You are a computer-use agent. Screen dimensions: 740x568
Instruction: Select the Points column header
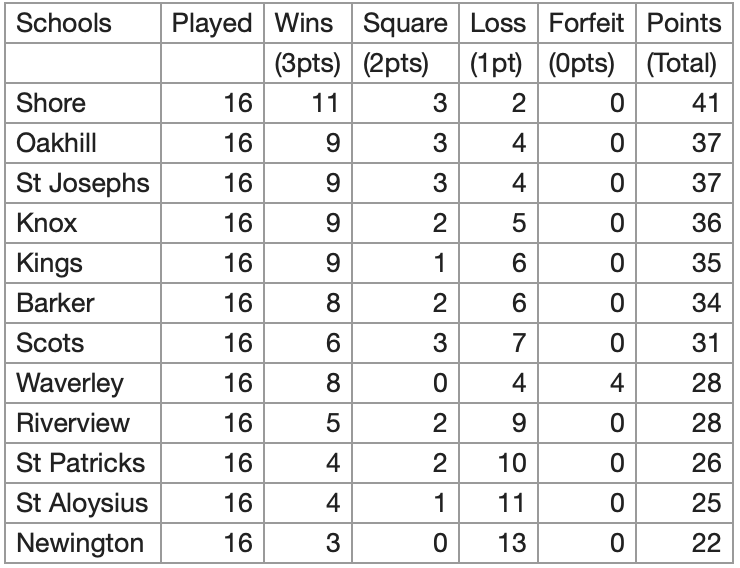[683, 24]
